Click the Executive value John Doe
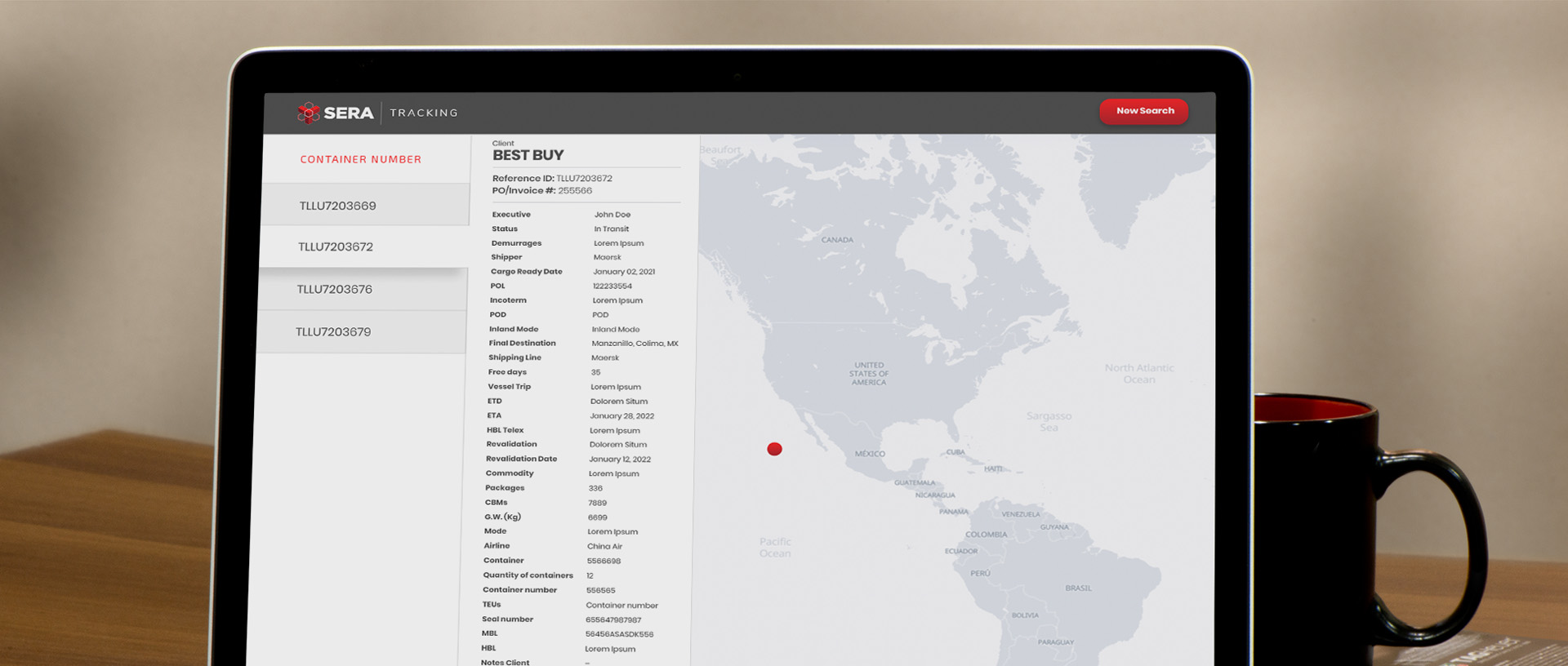Screen dimensions: 1568x666 click(612, 215)
